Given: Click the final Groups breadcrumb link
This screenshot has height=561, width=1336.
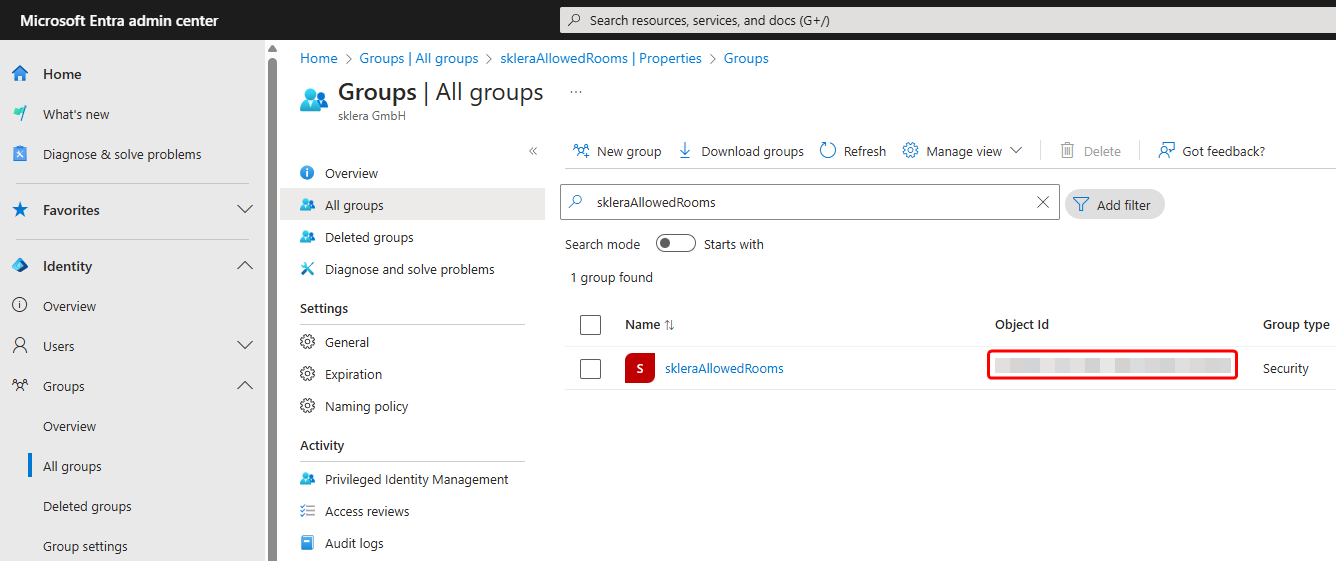Looking at the screenshot, I should pos(746,58).
